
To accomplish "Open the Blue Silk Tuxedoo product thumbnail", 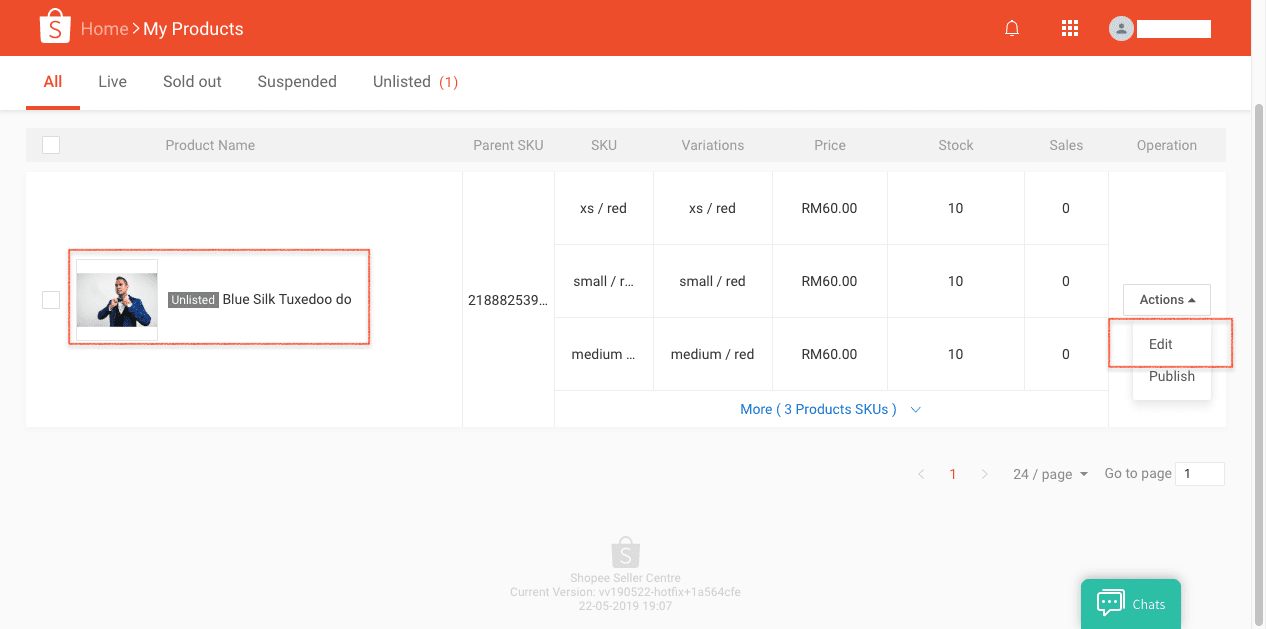I will pos(117,300).
